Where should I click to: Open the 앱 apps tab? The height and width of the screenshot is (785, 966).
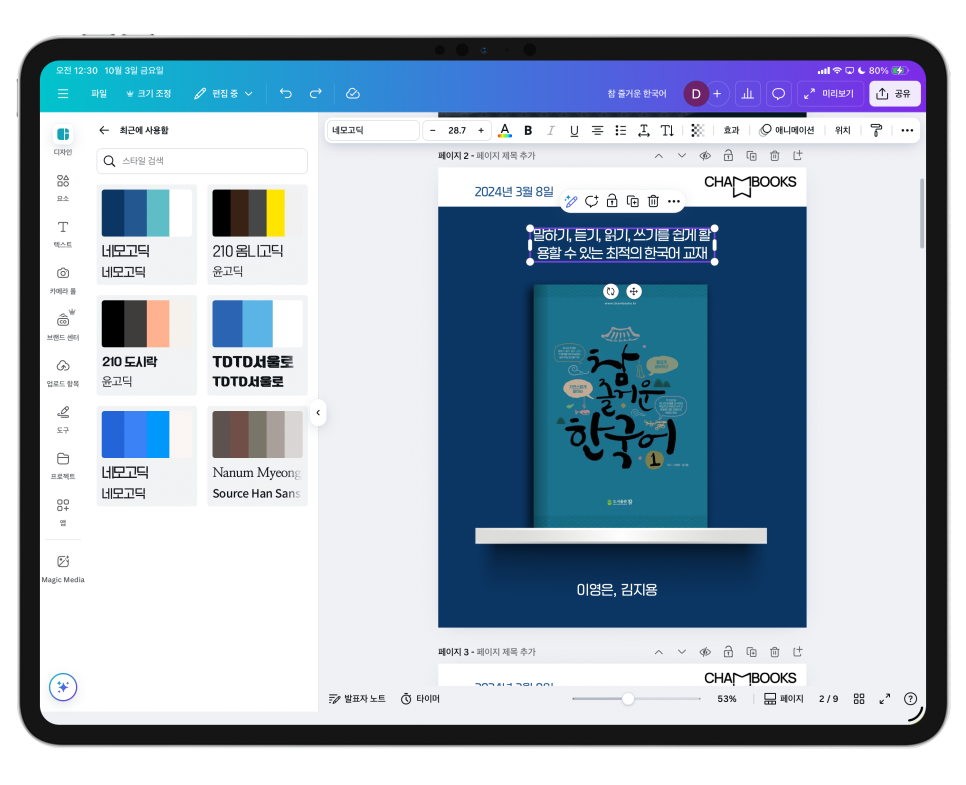tap(63, 511)
